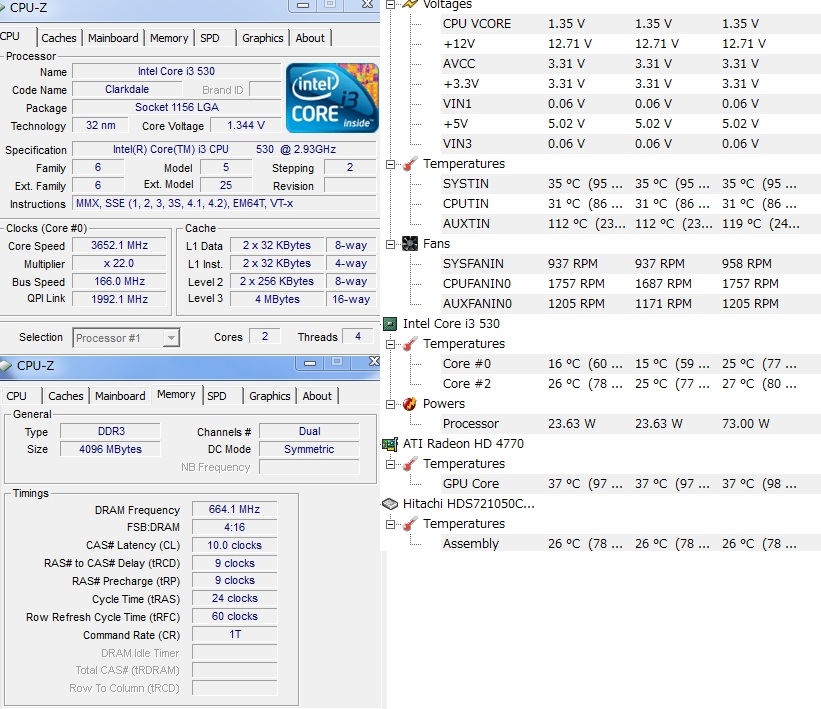The width and height of the screenshot is (821, 709).
Task: Click the graphics card icon for ATI Radeon HD 4770
Action: (x=390, y=444)
